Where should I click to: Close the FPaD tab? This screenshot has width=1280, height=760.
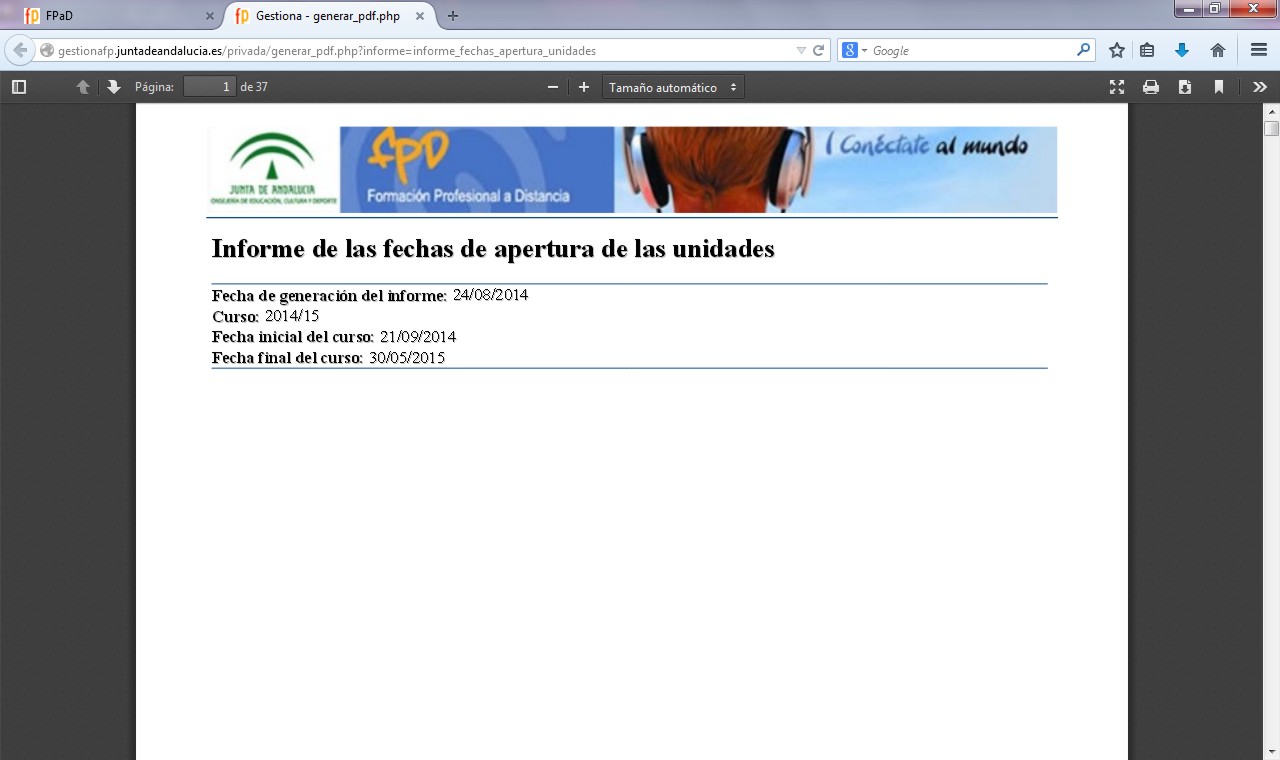(x=209, y=16)
